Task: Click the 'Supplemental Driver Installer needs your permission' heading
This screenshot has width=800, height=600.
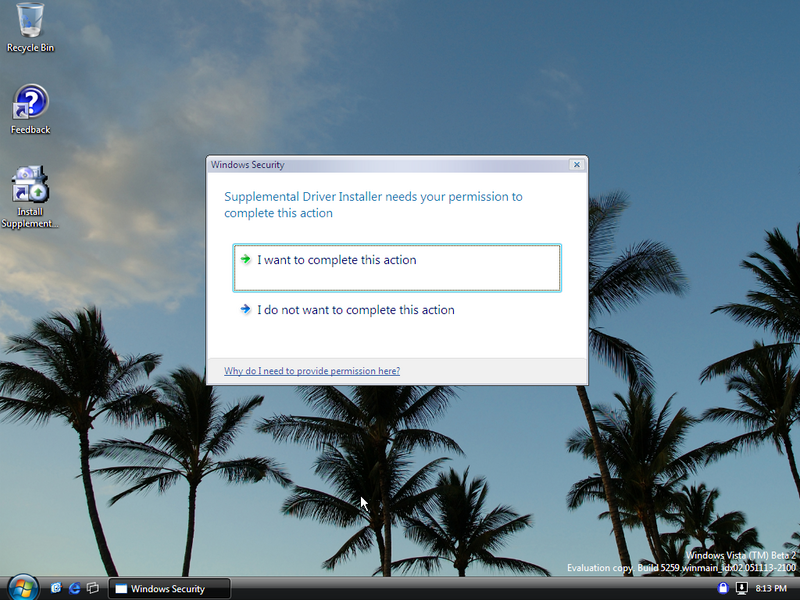Action: coord(373,205)
